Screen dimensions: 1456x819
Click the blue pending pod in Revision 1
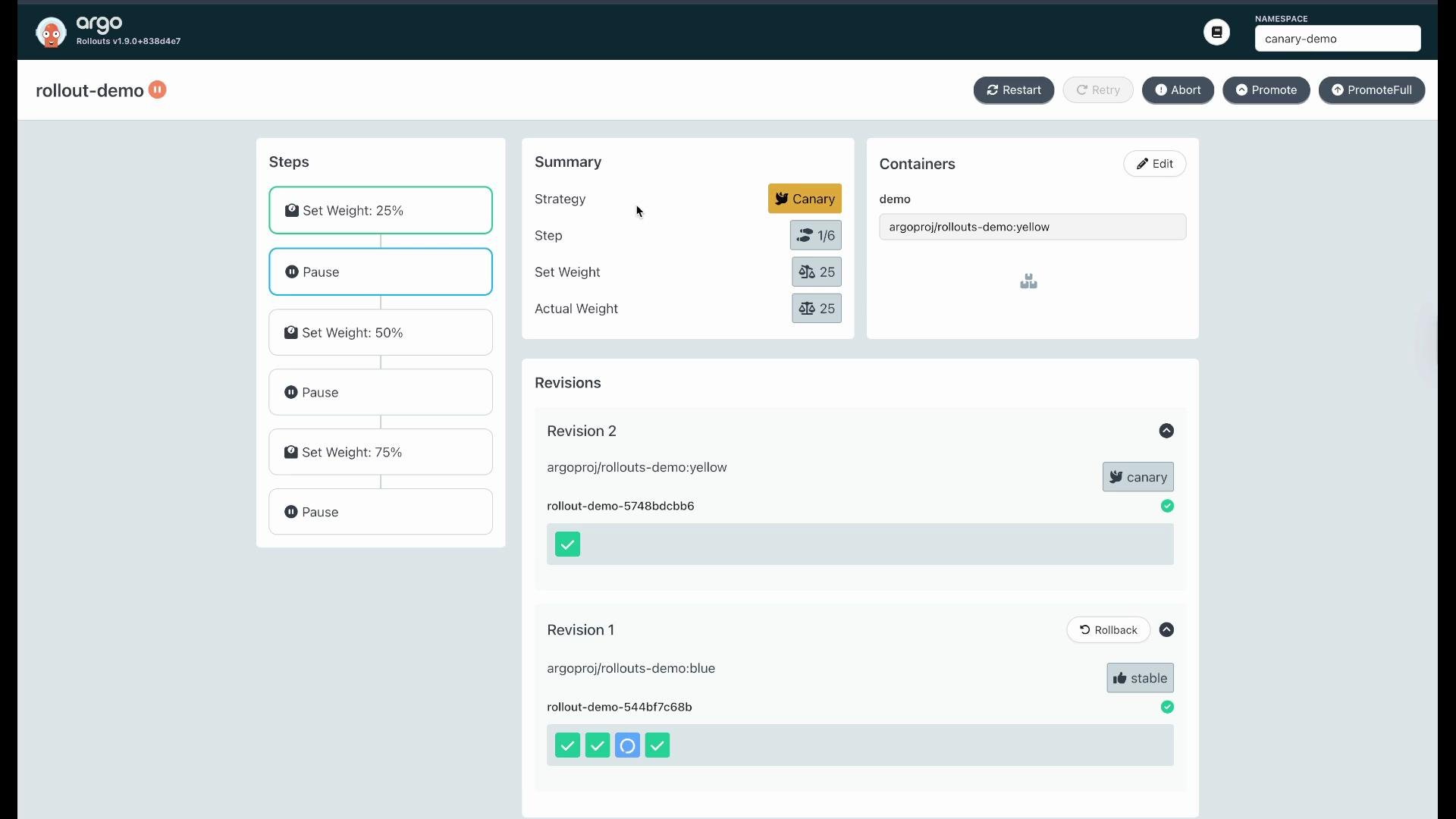[x=627, y=745]
